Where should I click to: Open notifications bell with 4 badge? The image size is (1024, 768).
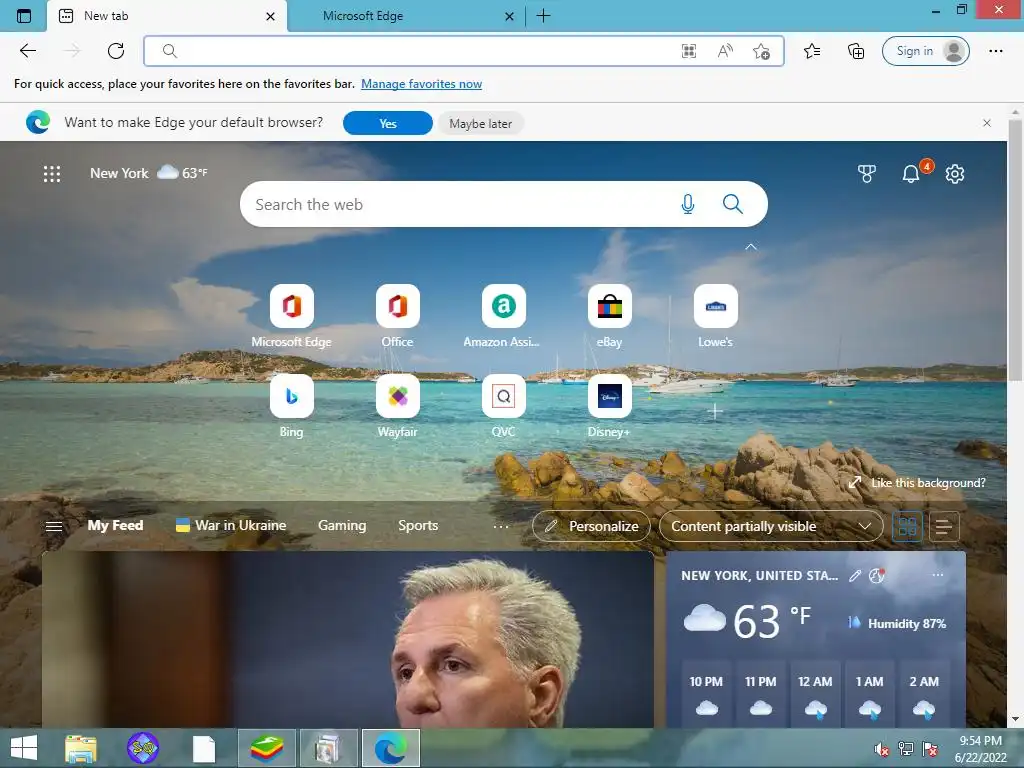point(912,174)
